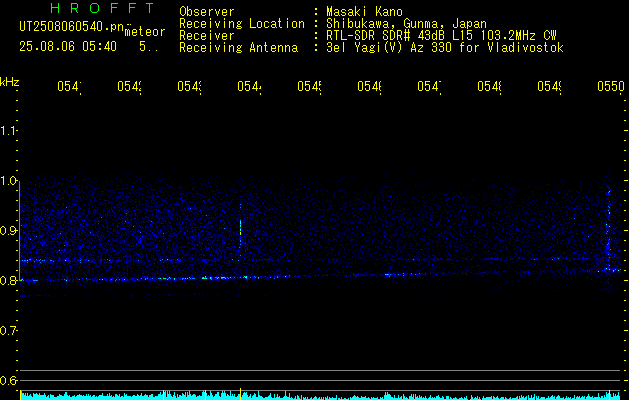The width and height of the screenshot is (629, 400).
Task: Click the Receiver label
Action: tap(207, 36)
